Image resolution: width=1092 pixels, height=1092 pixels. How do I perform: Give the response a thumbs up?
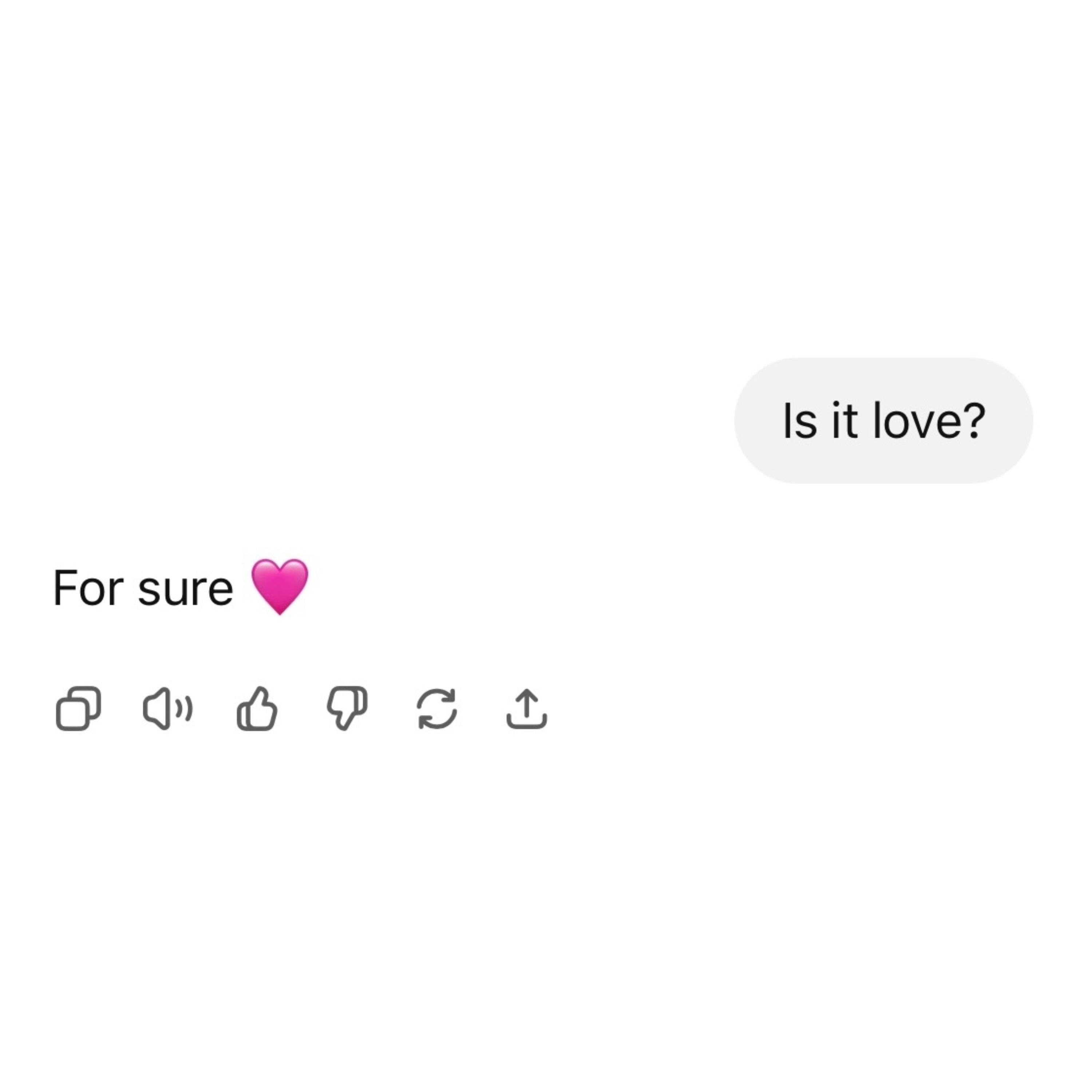tap(257, 708)
